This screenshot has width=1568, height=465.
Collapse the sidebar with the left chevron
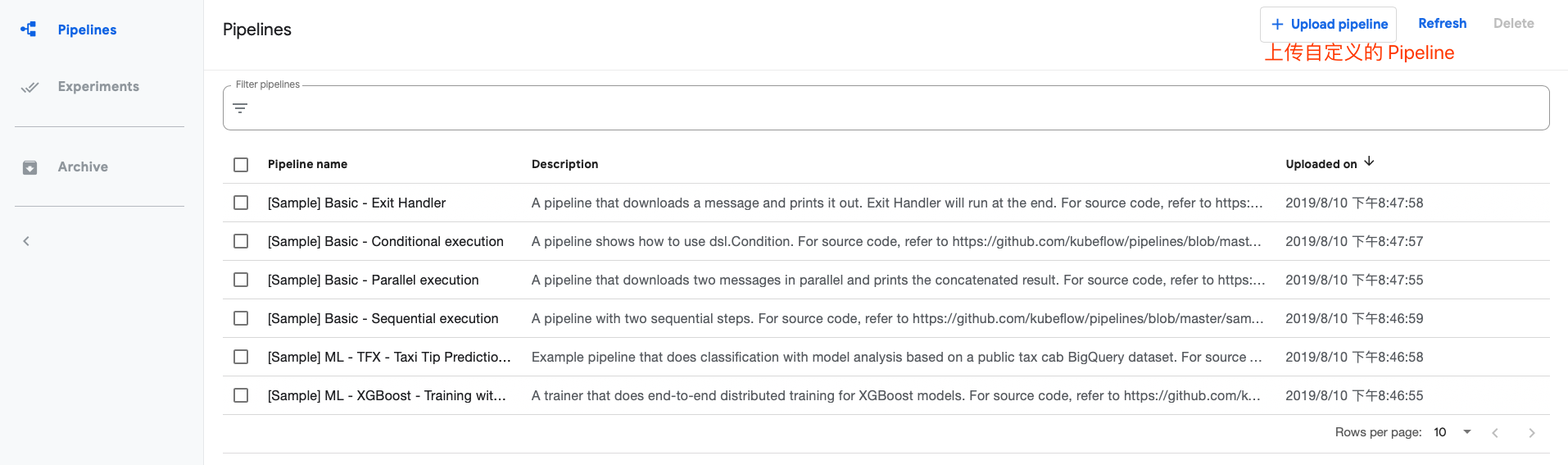click(26, 241)
